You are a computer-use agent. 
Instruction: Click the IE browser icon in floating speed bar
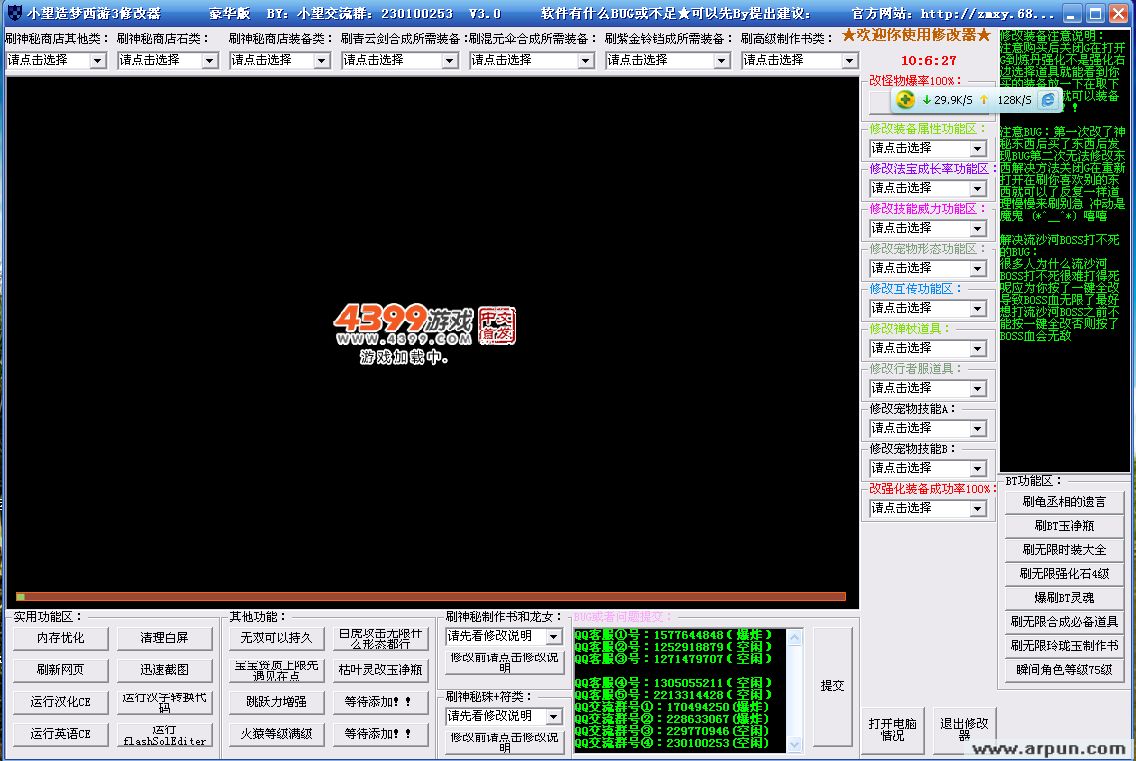click(1048, 100)
